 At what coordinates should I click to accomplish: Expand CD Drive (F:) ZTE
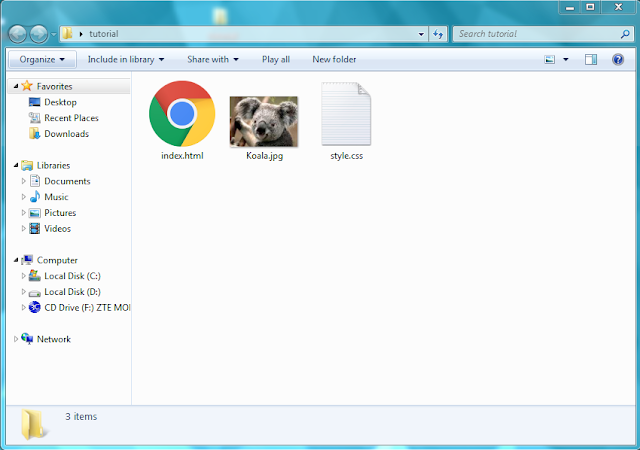23,307
